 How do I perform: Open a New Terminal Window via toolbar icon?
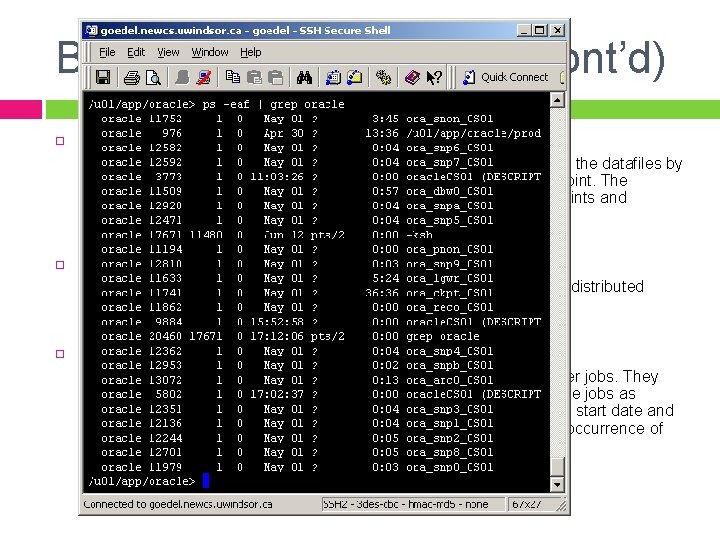click(x=333, y=77)
